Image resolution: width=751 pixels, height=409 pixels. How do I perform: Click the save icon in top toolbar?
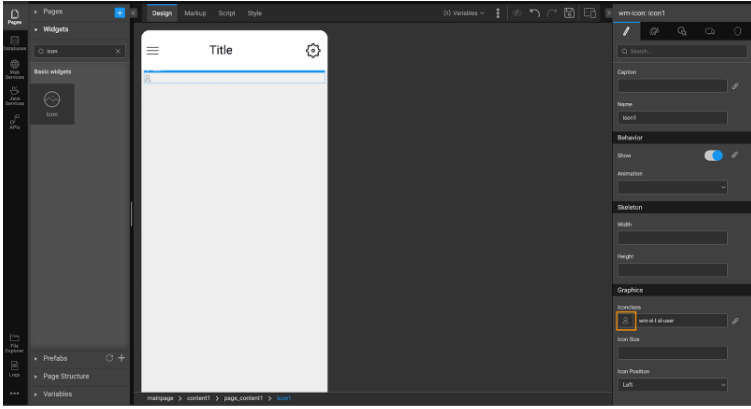click(x=568, y=13)
